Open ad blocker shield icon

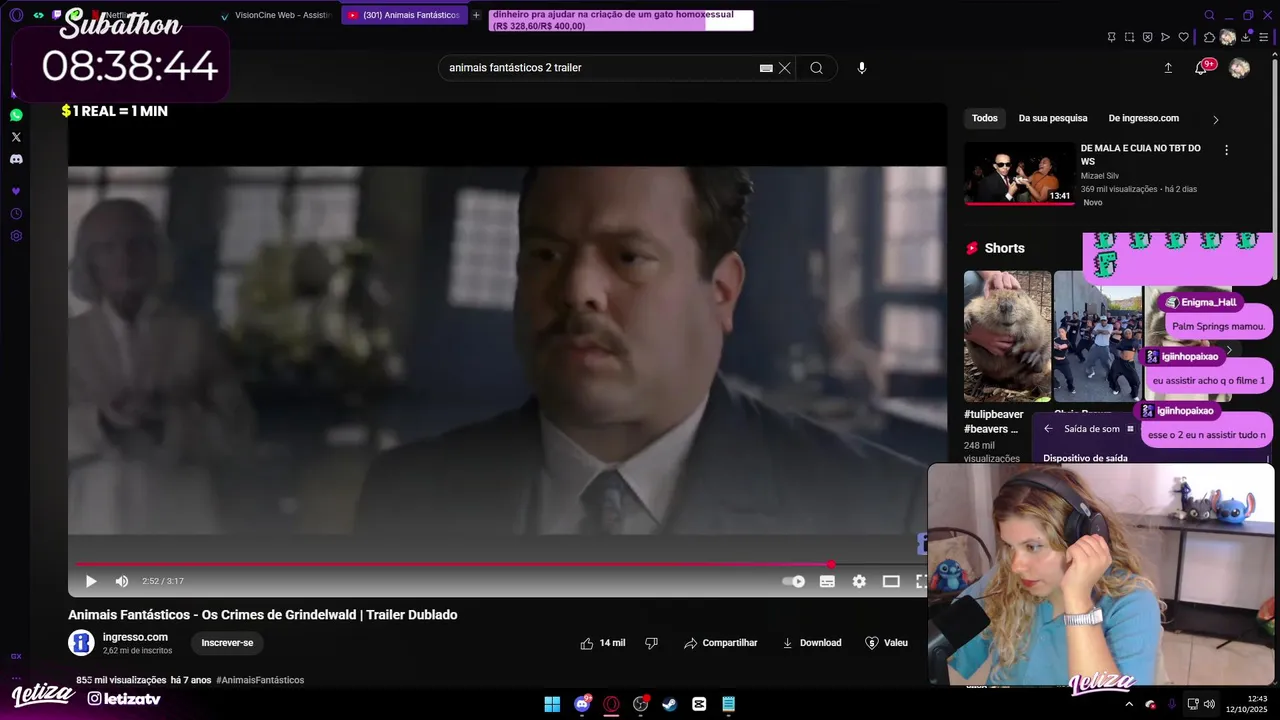[1147, 37]
